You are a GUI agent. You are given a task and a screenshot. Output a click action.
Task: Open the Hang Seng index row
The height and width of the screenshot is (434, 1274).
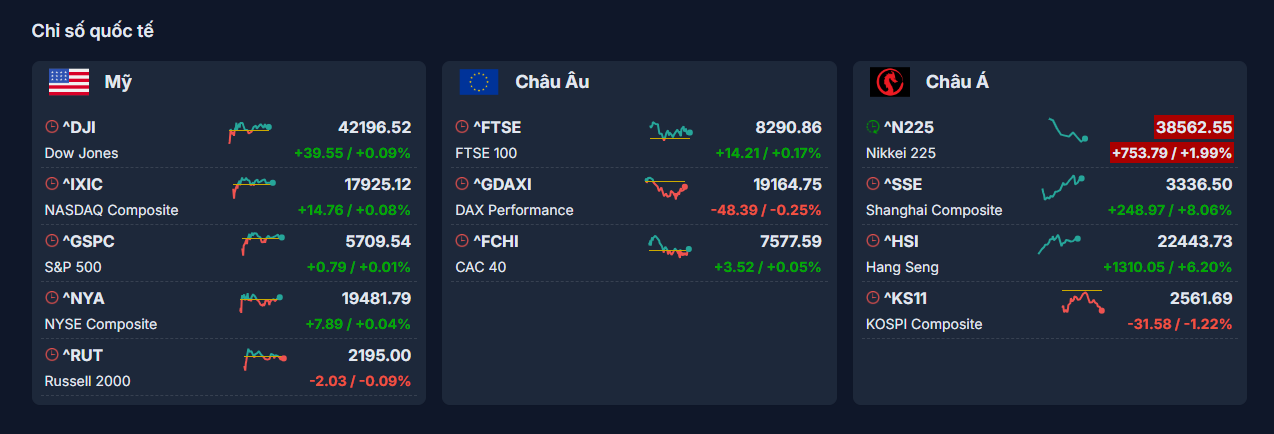click(x=902, y=267)
